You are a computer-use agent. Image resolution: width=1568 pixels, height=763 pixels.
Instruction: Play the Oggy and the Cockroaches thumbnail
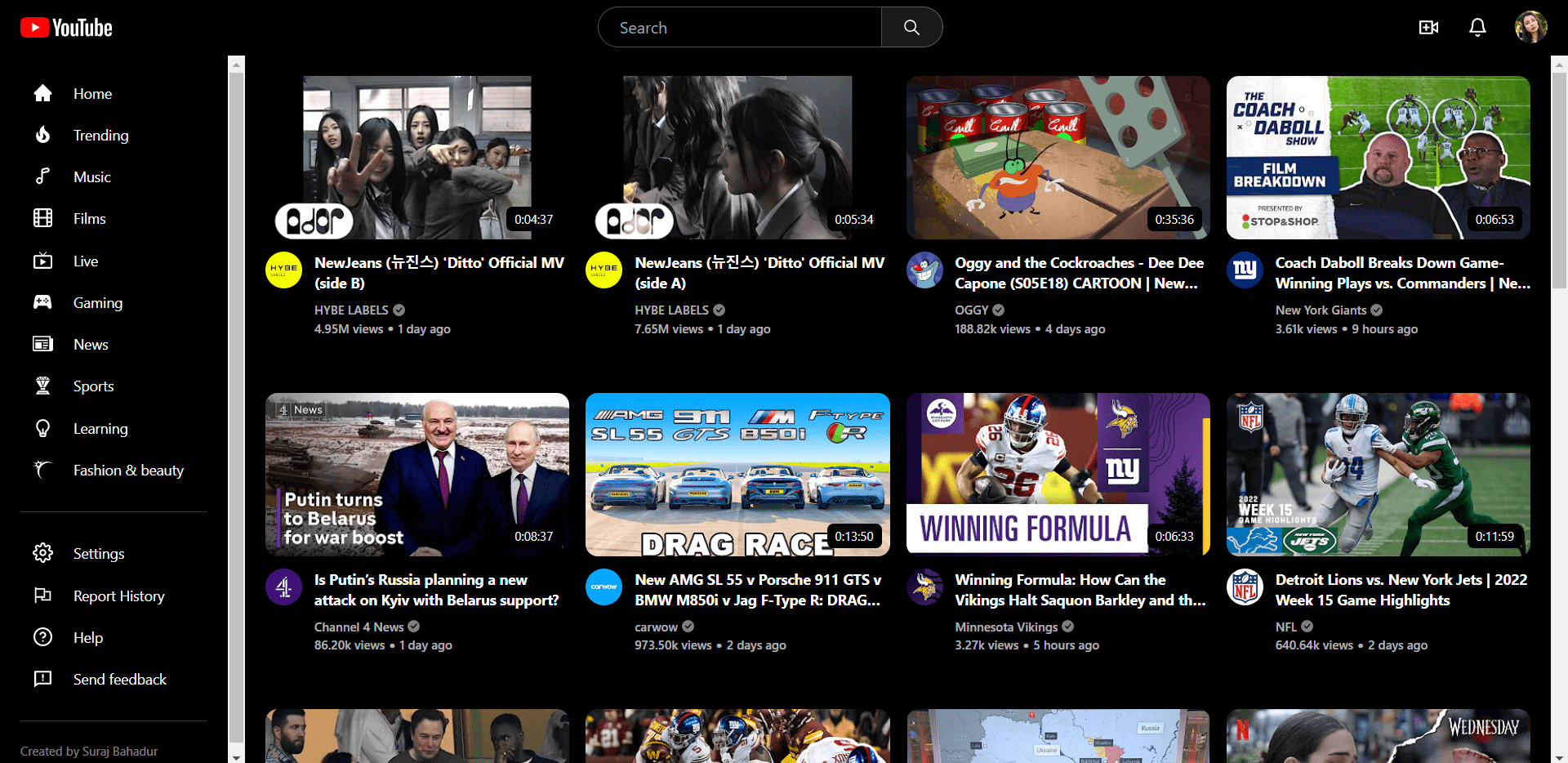click(x=1058, y=158)
